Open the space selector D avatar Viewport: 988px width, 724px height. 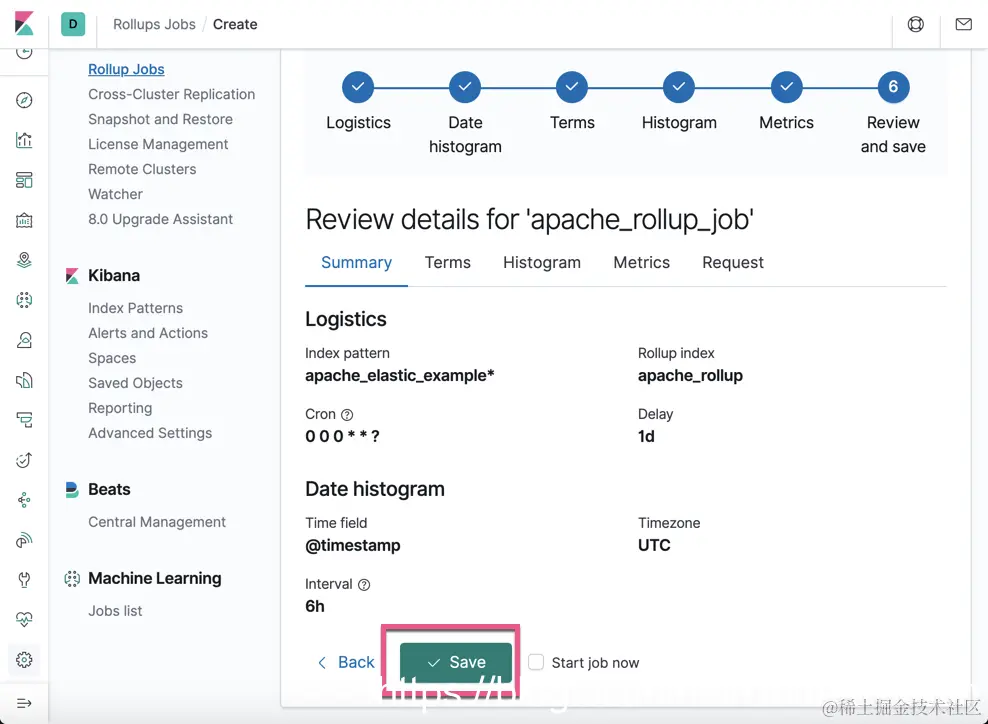(x=73, y=24)
